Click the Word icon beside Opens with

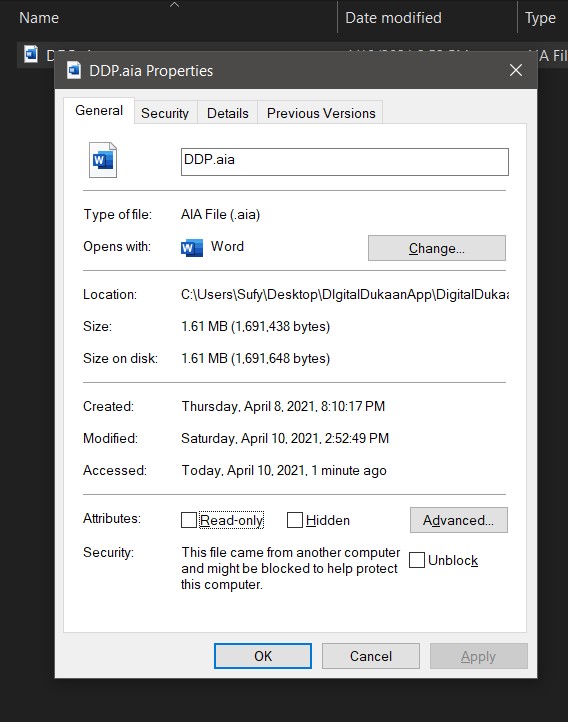191,248
